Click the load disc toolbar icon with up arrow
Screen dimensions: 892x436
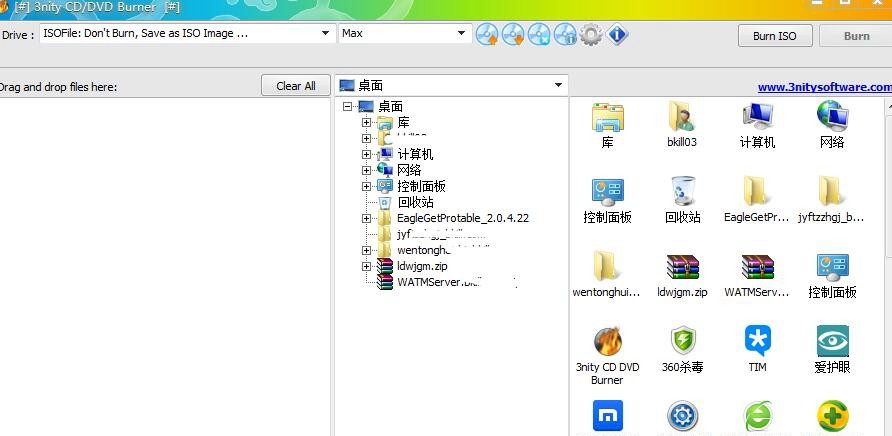pyautogui.click(x=487, y=35)
